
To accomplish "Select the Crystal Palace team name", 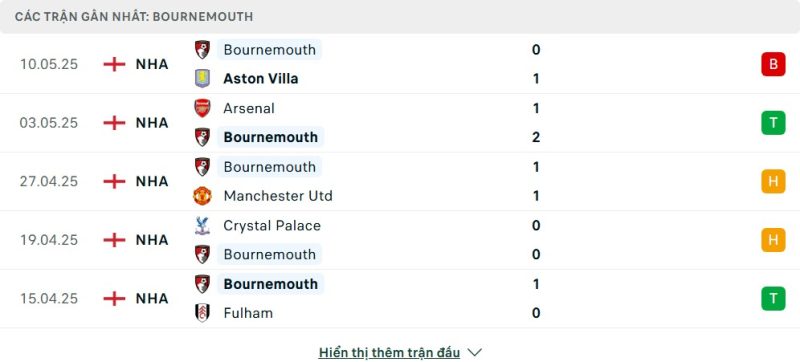I will (272, 225).
